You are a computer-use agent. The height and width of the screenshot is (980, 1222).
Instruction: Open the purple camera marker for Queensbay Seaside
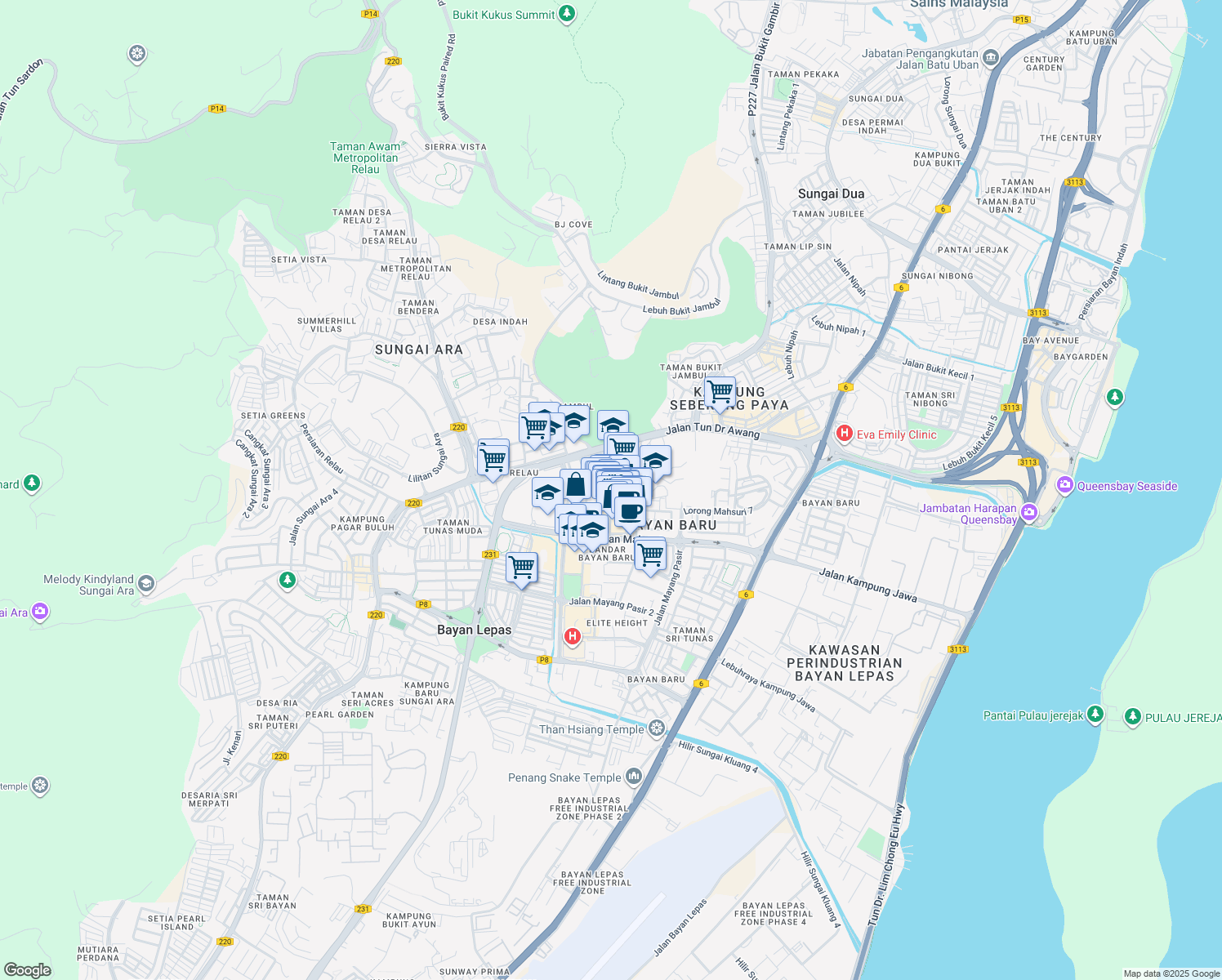click(1064, 486)
